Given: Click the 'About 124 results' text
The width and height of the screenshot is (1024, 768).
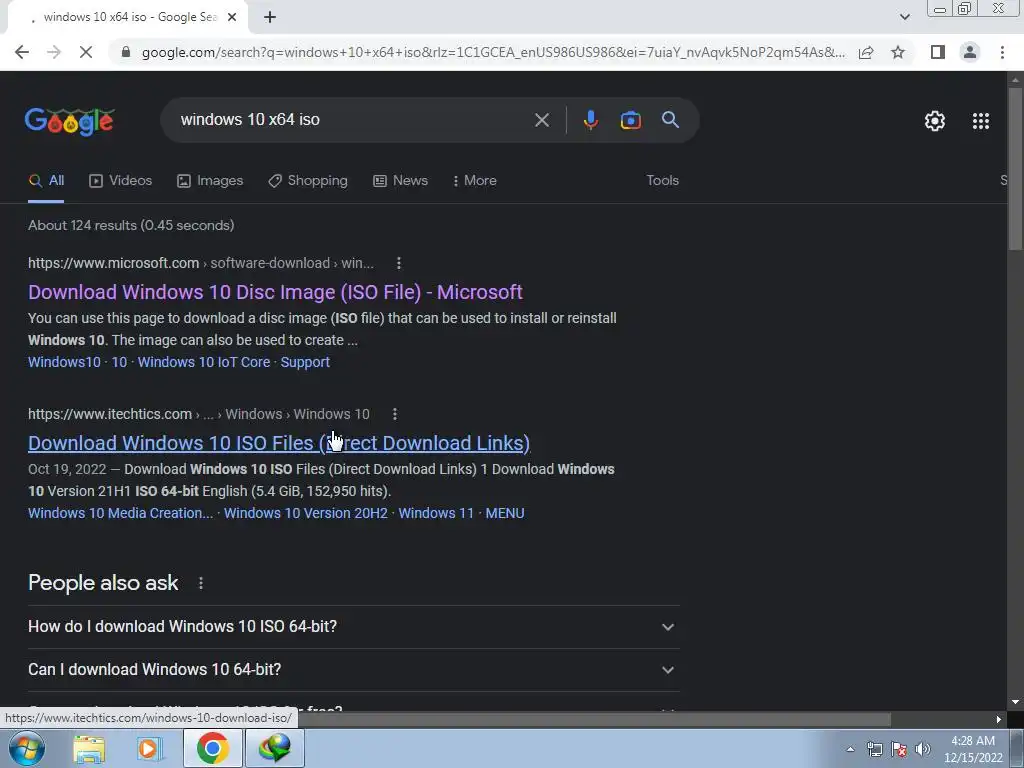Looking at the screenshot, I should pyautogui.click(x=131, y=225).
